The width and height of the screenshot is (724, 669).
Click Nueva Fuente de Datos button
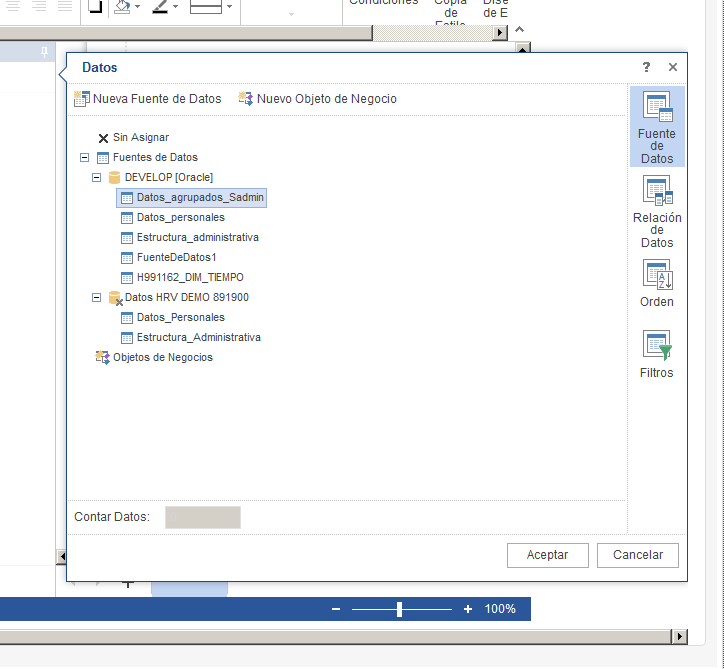(x=148, y=99)
